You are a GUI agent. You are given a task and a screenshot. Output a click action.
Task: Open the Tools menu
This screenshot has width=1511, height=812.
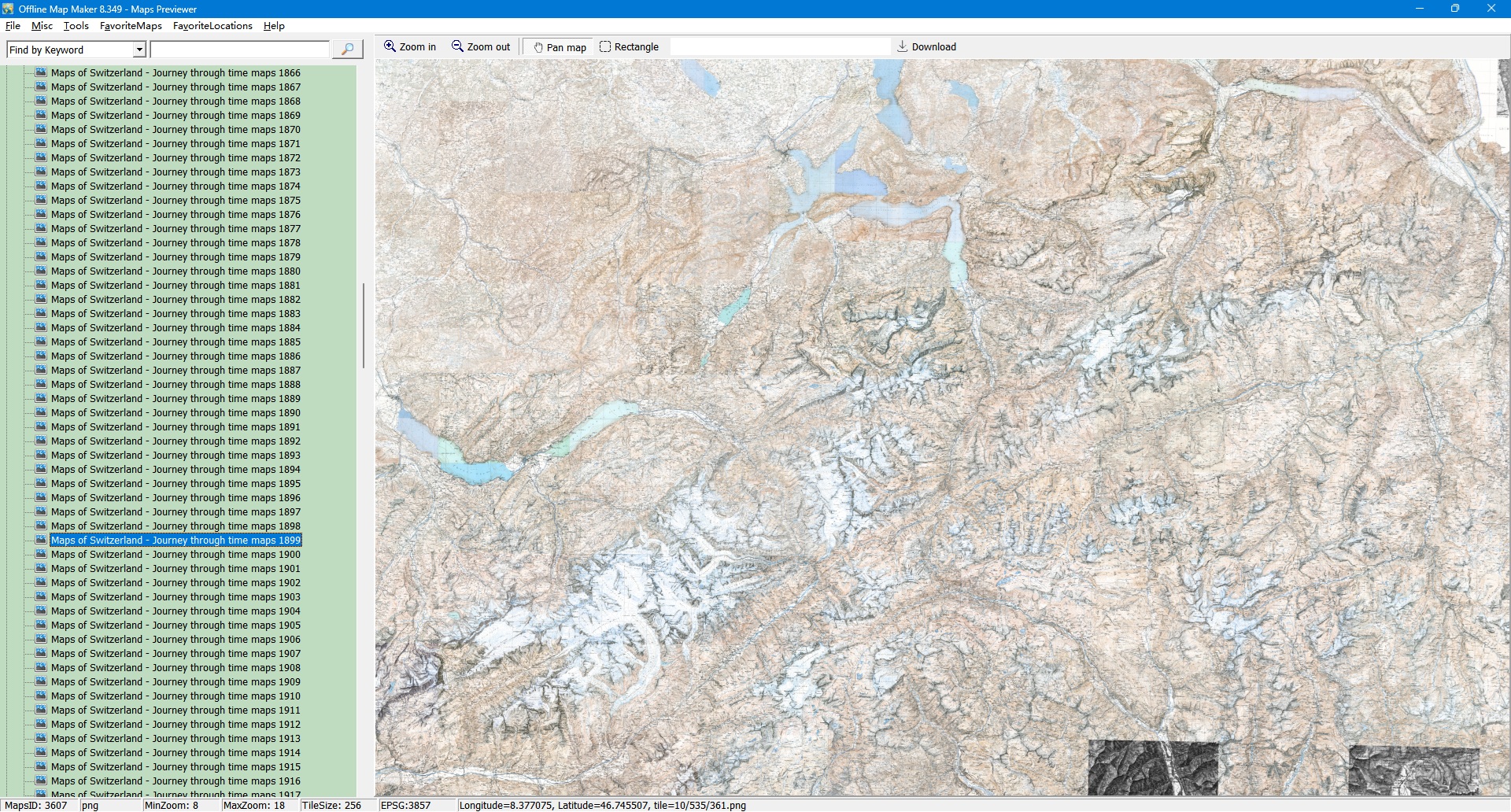click(76, 26)
